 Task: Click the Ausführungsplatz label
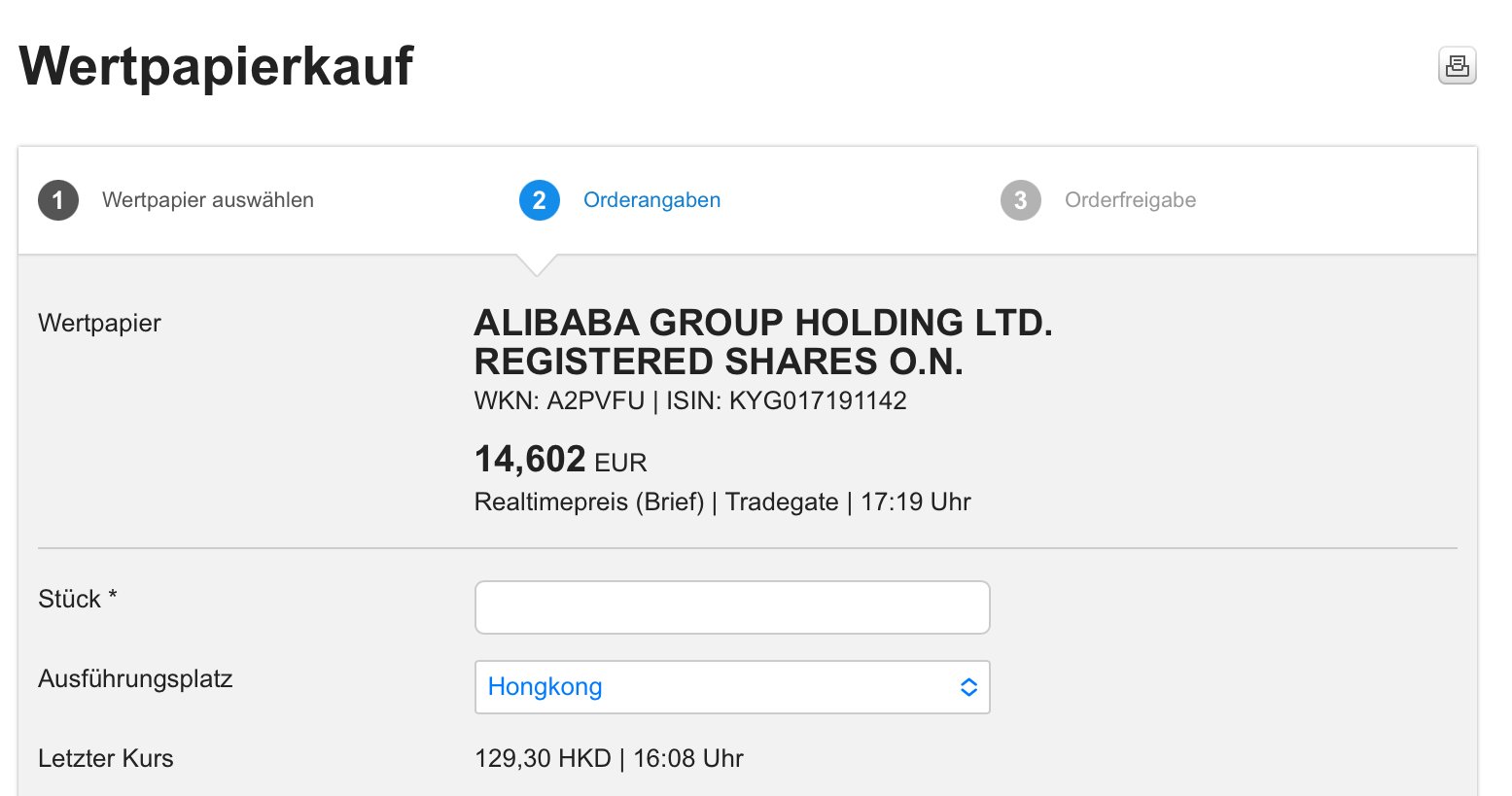135,678
